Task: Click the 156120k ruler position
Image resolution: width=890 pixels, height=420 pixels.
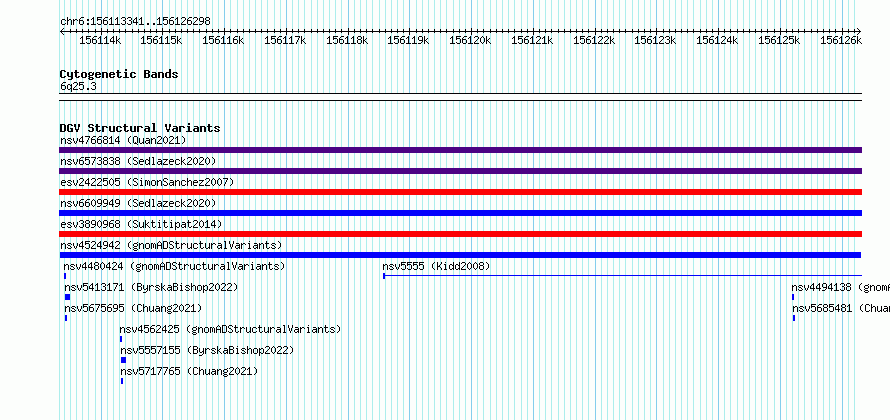Action: (x=470, y=40)
